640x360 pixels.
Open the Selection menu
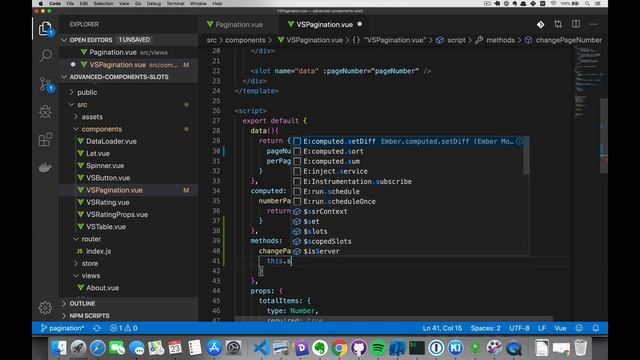103,3
